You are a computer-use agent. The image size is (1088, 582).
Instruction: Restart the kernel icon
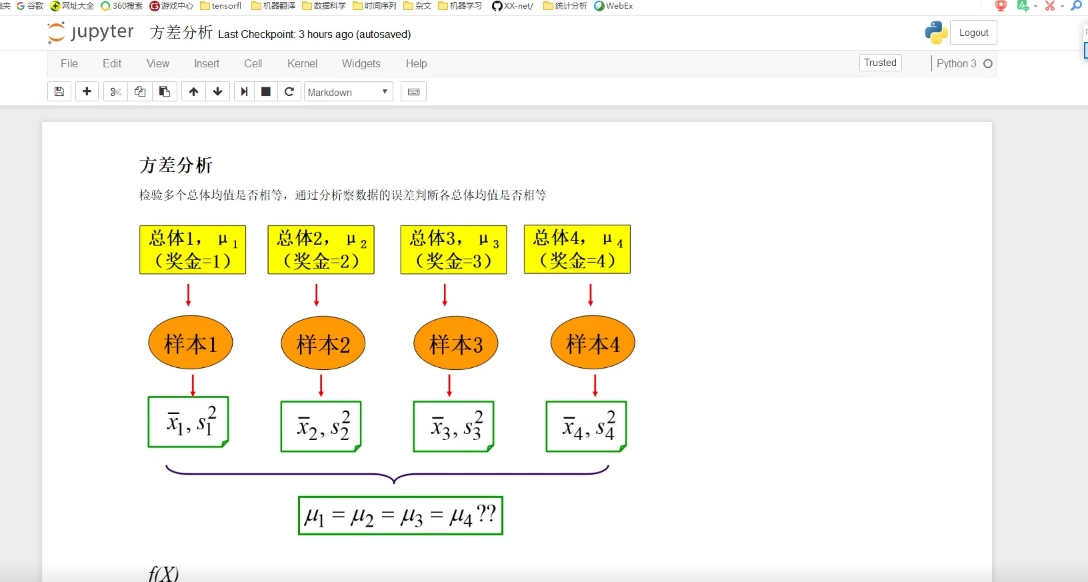pos(289,91)
